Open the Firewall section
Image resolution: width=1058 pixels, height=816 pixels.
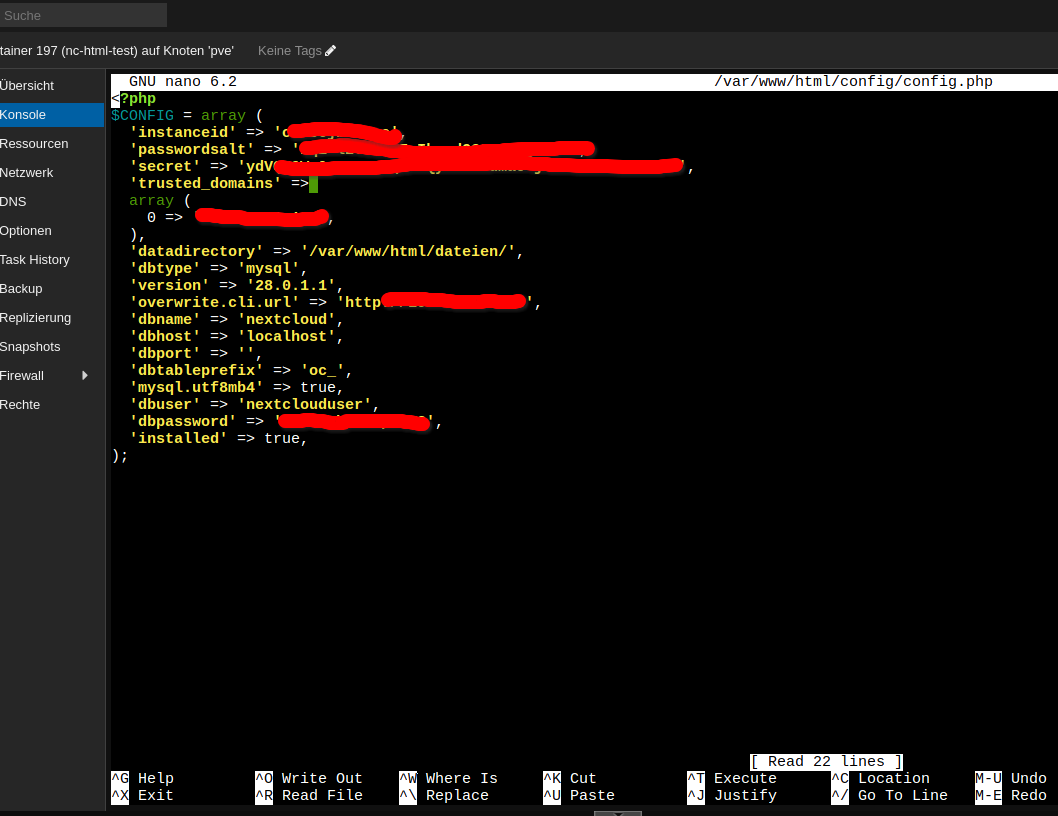22,376
